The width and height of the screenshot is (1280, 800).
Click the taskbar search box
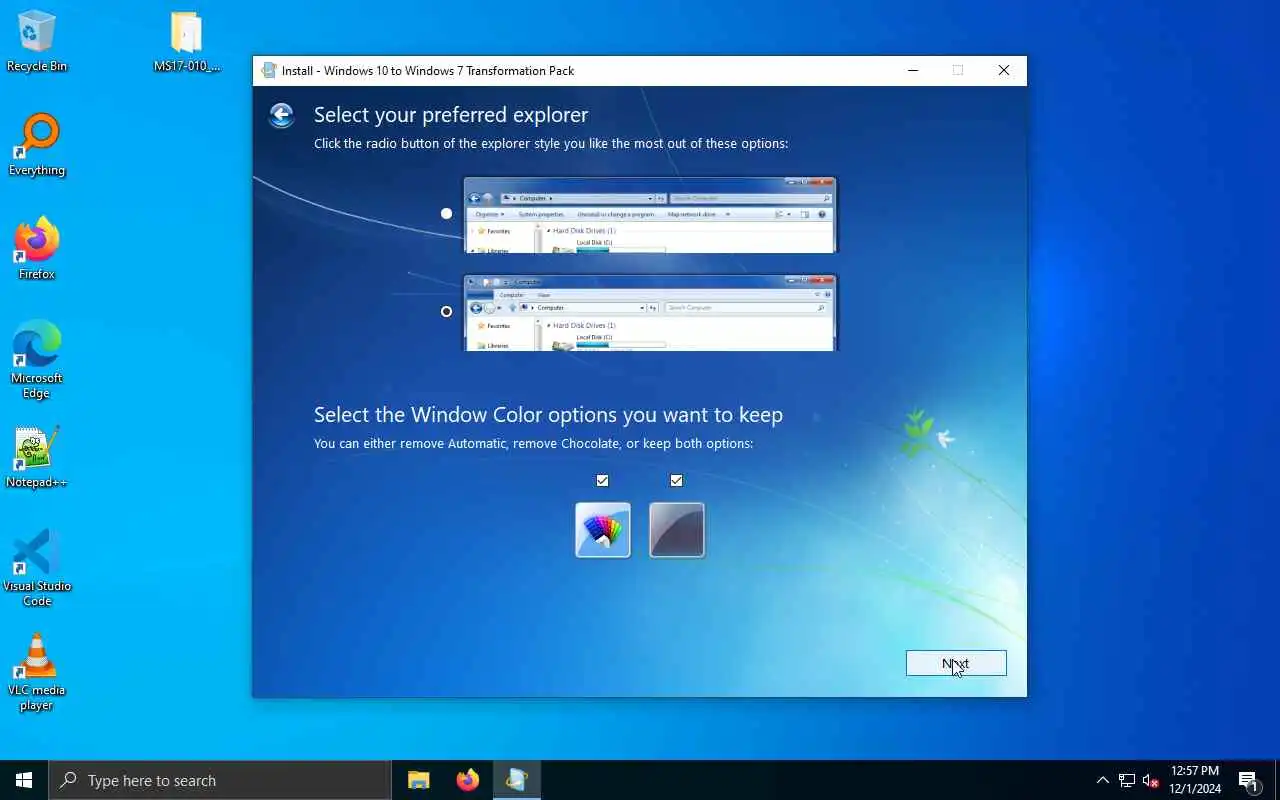click(x=220, y=780)
